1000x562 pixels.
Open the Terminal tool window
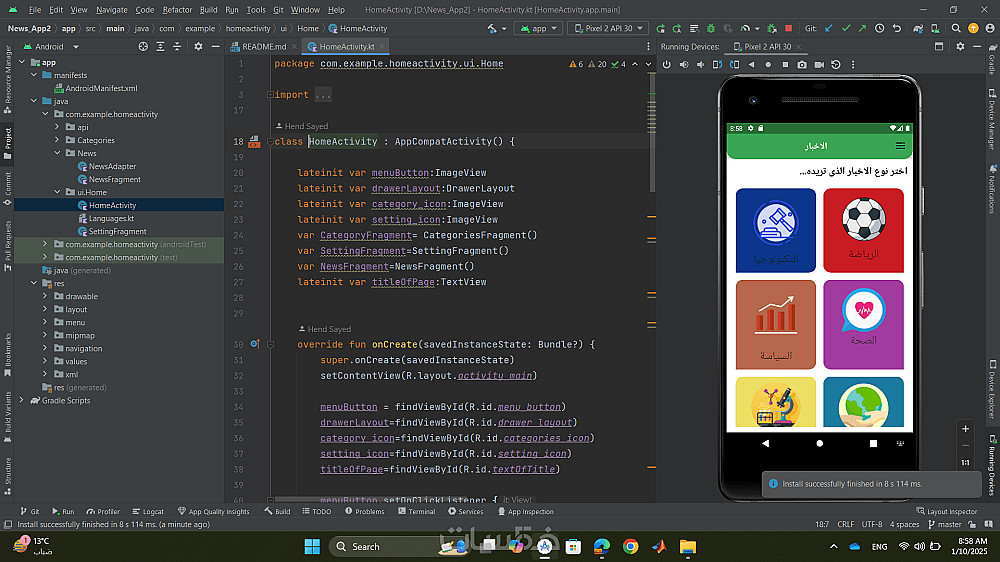pos(415,511)
